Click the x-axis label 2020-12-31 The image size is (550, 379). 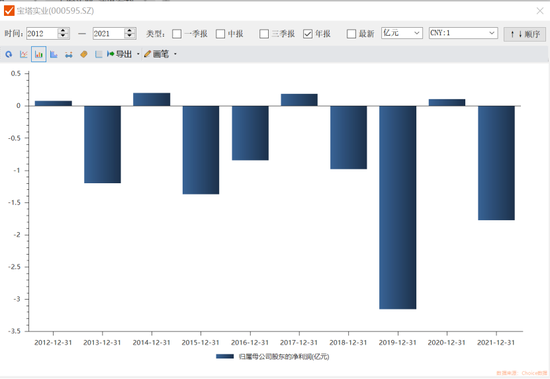pyautogui.click(x=447, y=343)
